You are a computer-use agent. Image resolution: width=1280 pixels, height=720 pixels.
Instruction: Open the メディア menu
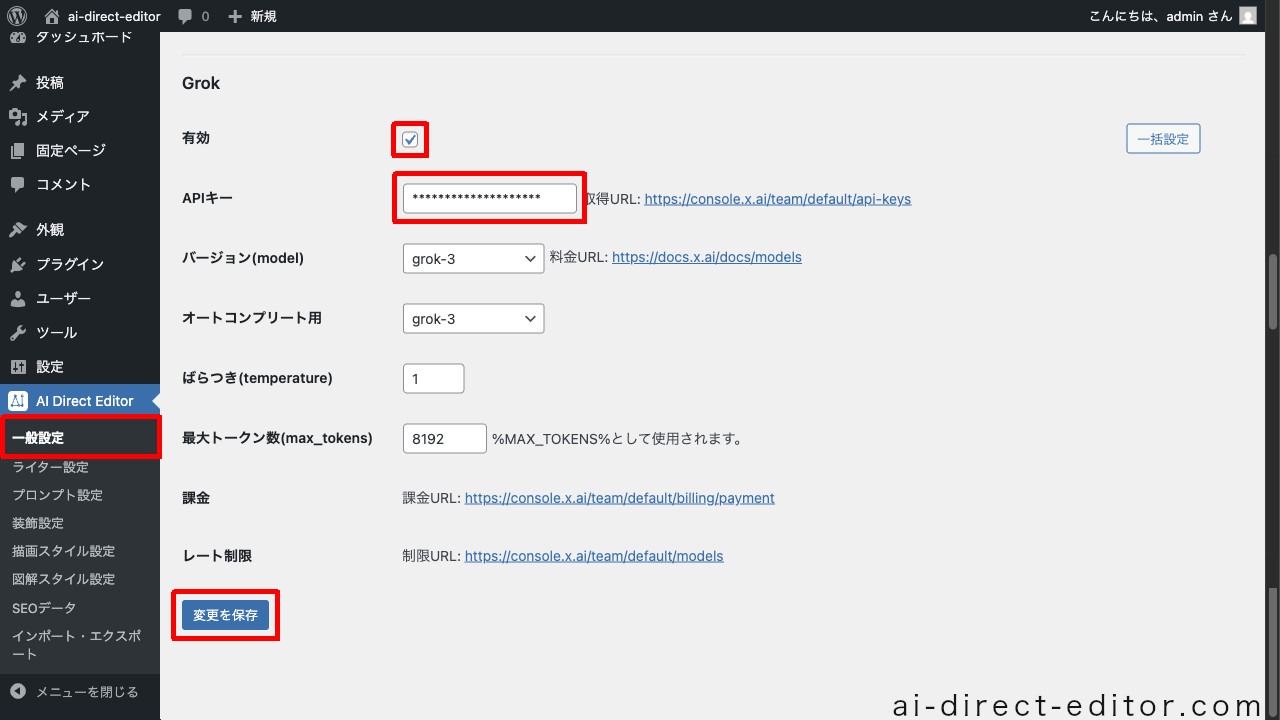pyautogui.click(x=80, y=117)
